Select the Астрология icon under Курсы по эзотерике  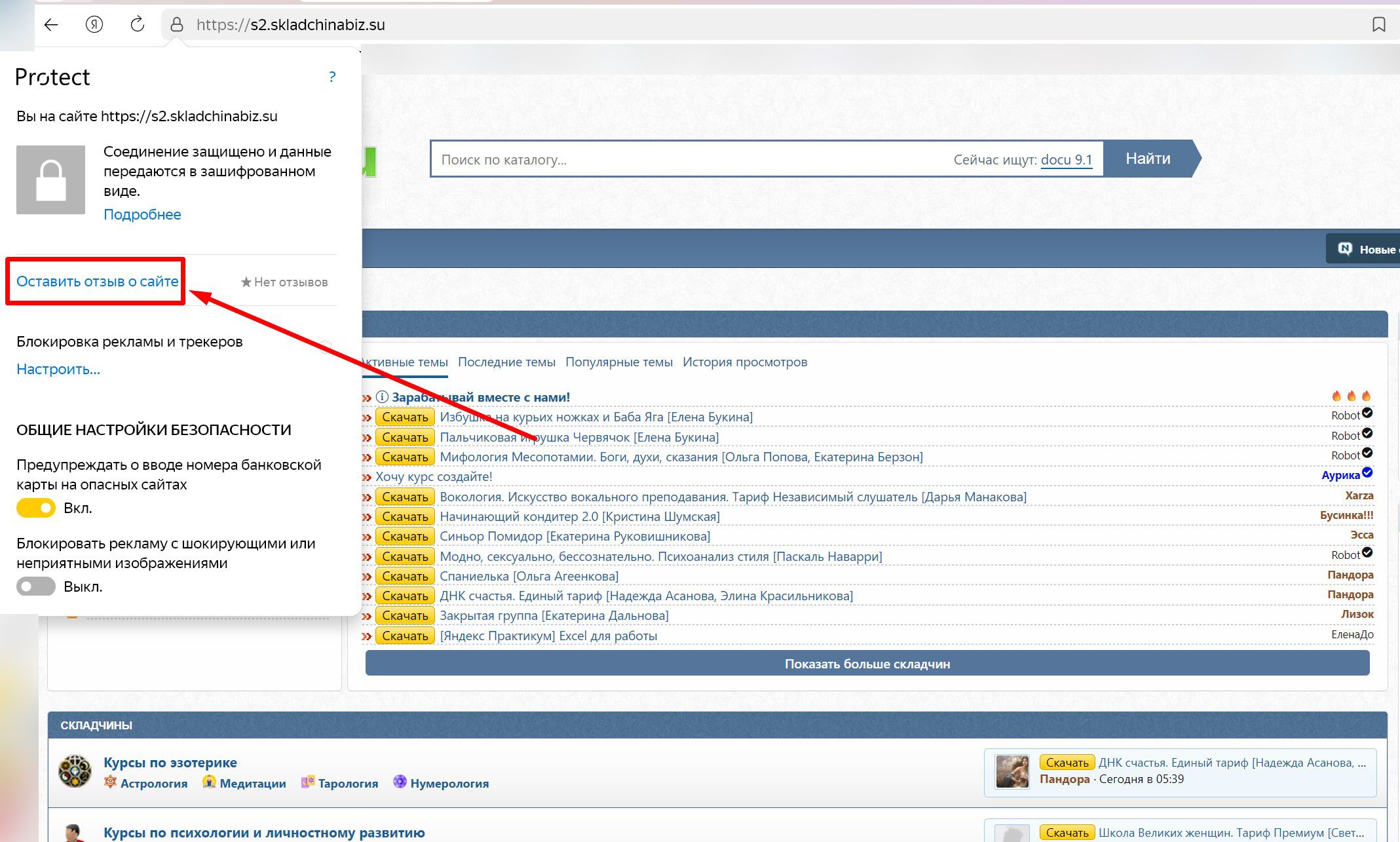(111, 783)
